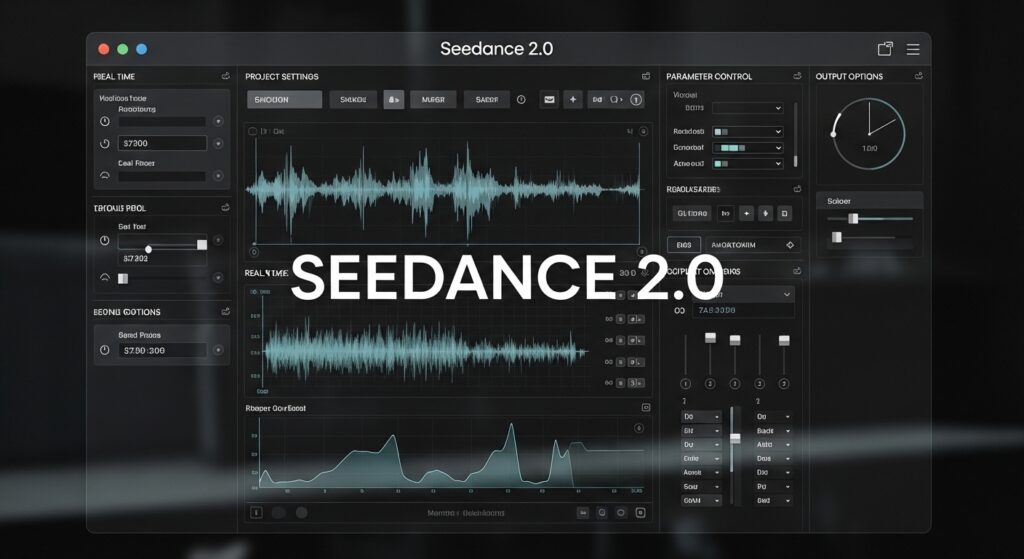Select the SHKDE tab
The height and width of the screenshot is (559, 1024).
point(353,100)
